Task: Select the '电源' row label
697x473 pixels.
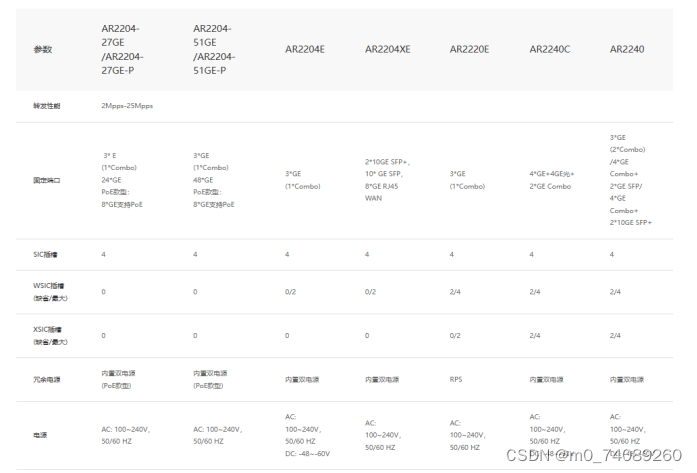Action: pos(40,435)
